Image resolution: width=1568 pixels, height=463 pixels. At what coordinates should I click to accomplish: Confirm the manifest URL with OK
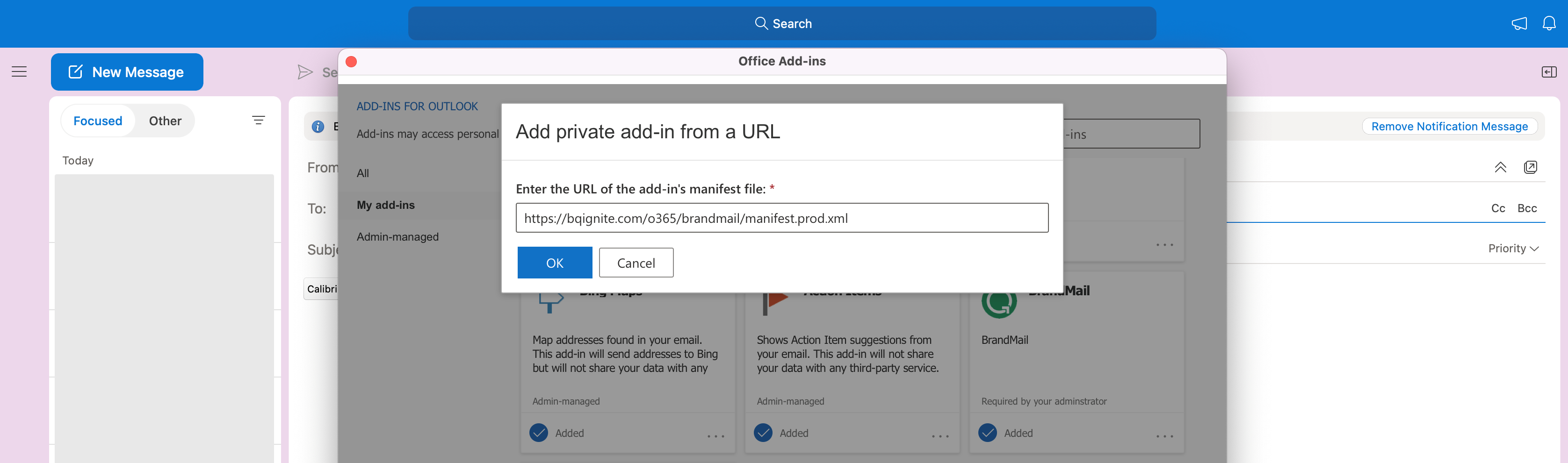[555, 263]
